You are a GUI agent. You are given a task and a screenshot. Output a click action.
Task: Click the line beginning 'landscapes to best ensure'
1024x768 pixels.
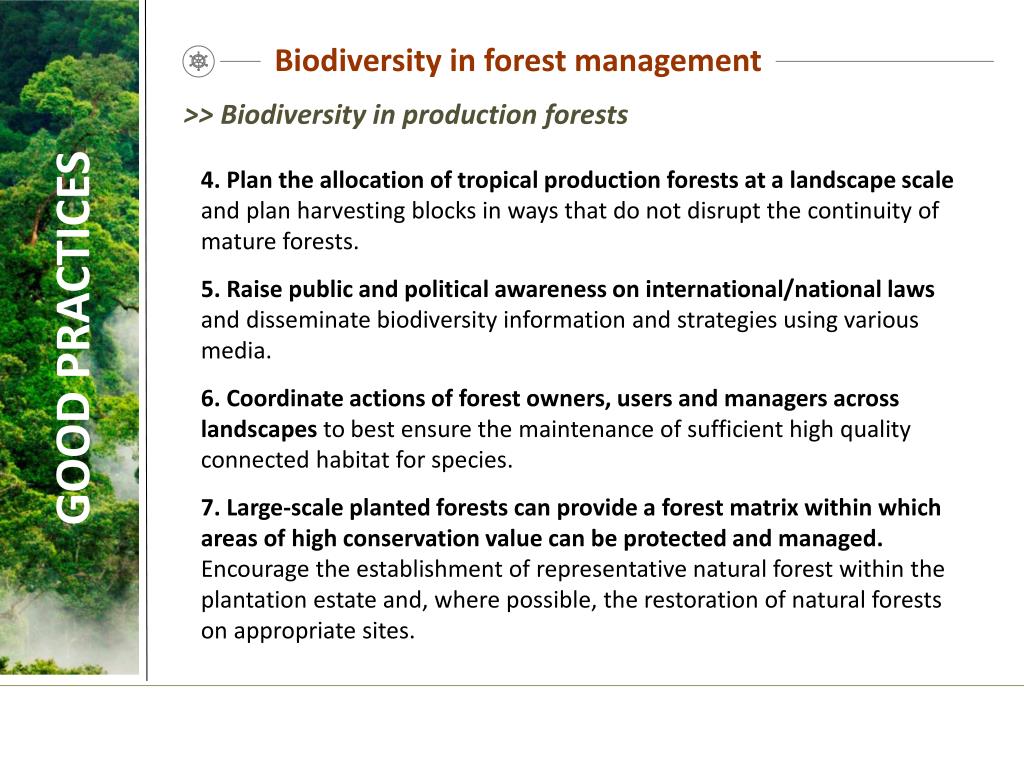pos(556,429)
